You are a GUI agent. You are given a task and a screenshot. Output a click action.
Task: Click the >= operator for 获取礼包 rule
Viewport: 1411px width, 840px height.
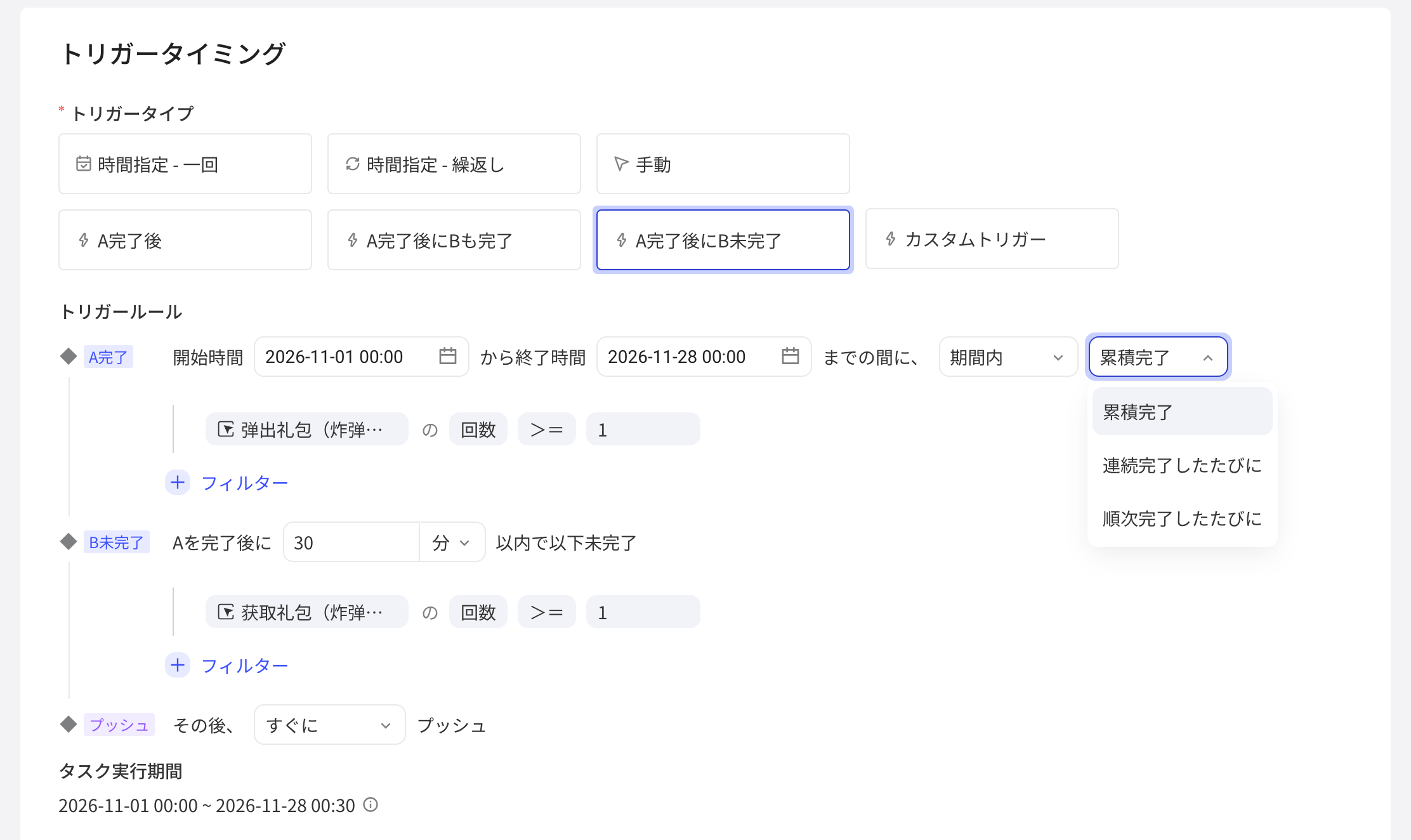tap(547, 612)
